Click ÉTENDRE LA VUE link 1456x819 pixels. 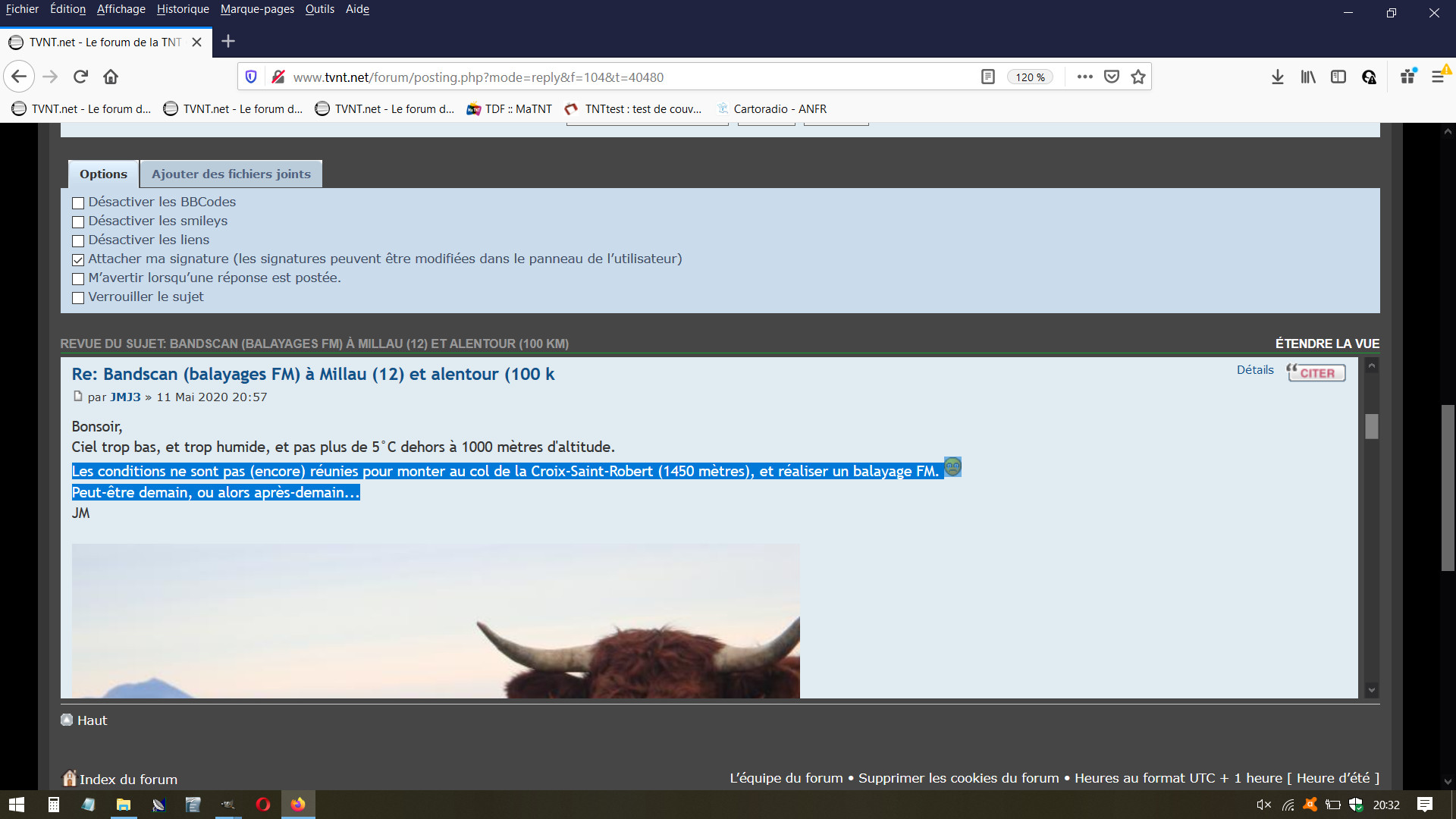pos(1327,344)
